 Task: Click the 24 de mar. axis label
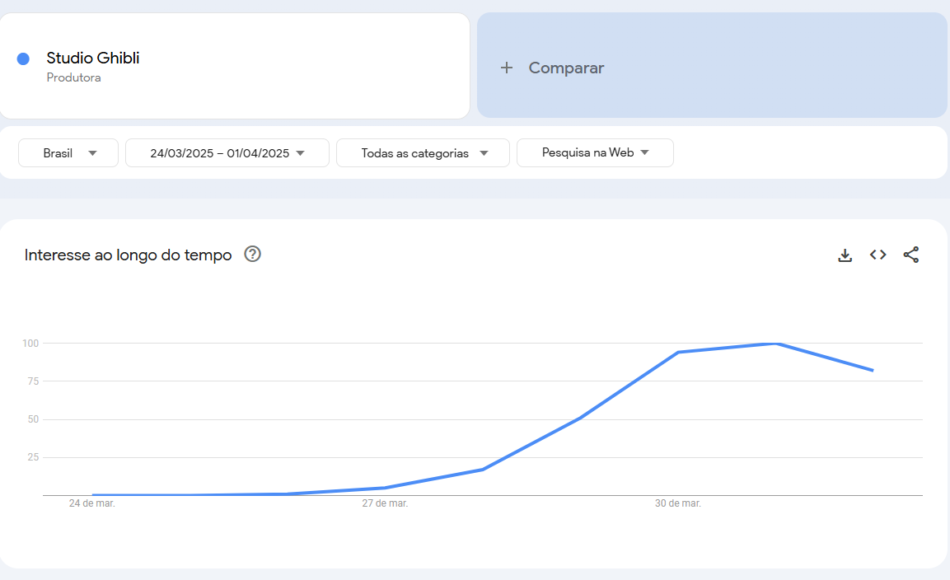coord(92,504)
